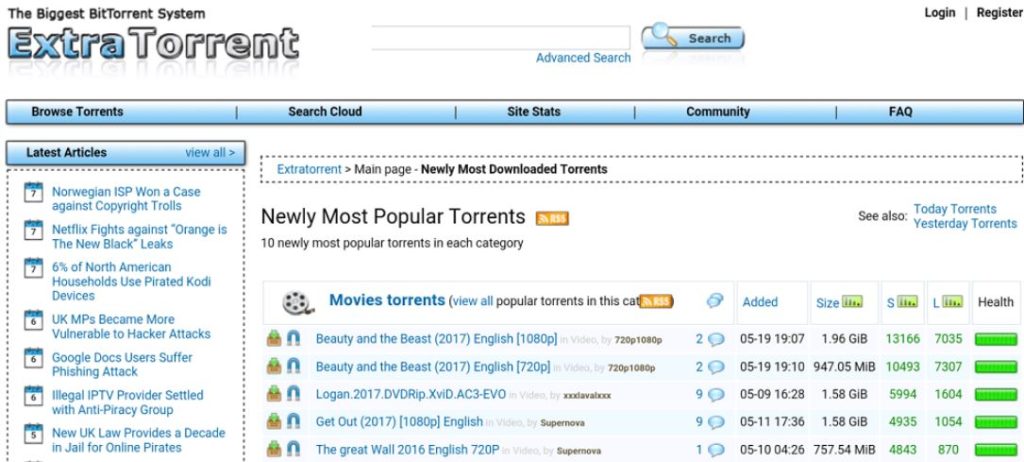1024x462 pixels.
Task: Open comments bubble for The great Wall 2016
Action: 716,450
